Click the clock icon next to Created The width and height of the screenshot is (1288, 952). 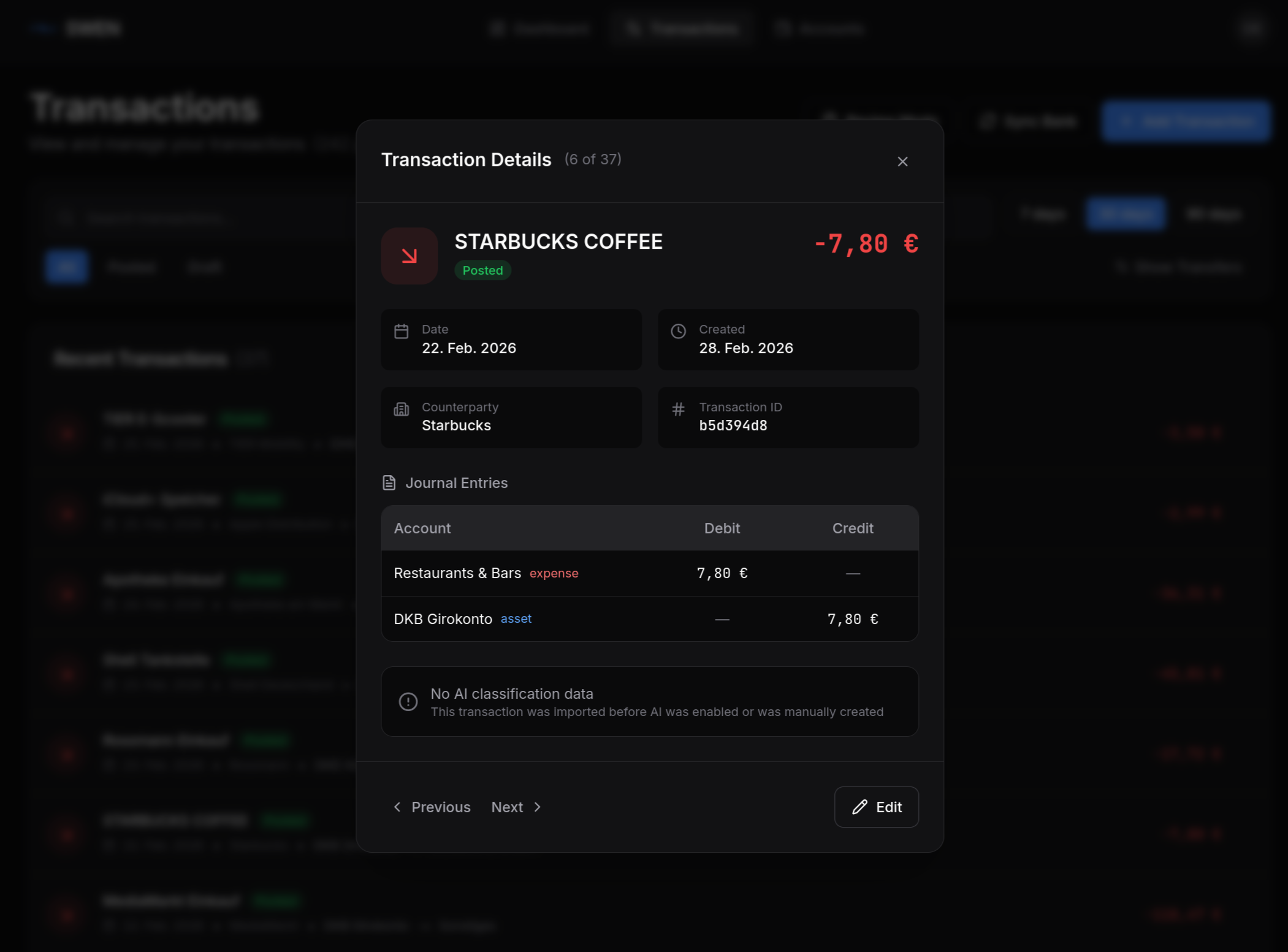679,331
